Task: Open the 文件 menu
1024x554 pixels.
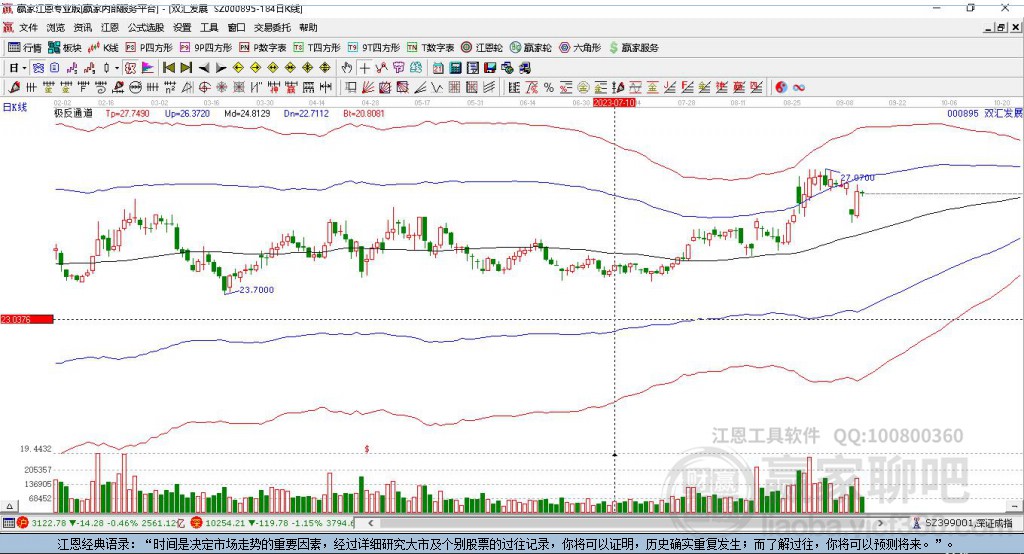Action: 28,27
